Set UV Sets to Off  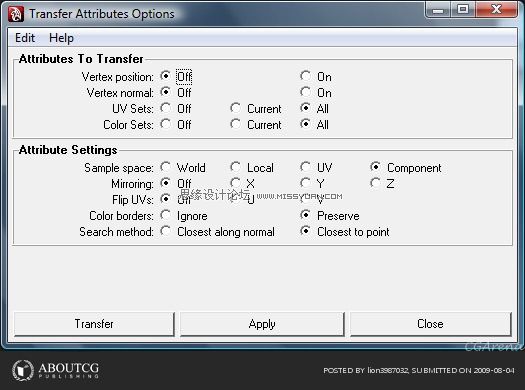click(x=165, y=108)
